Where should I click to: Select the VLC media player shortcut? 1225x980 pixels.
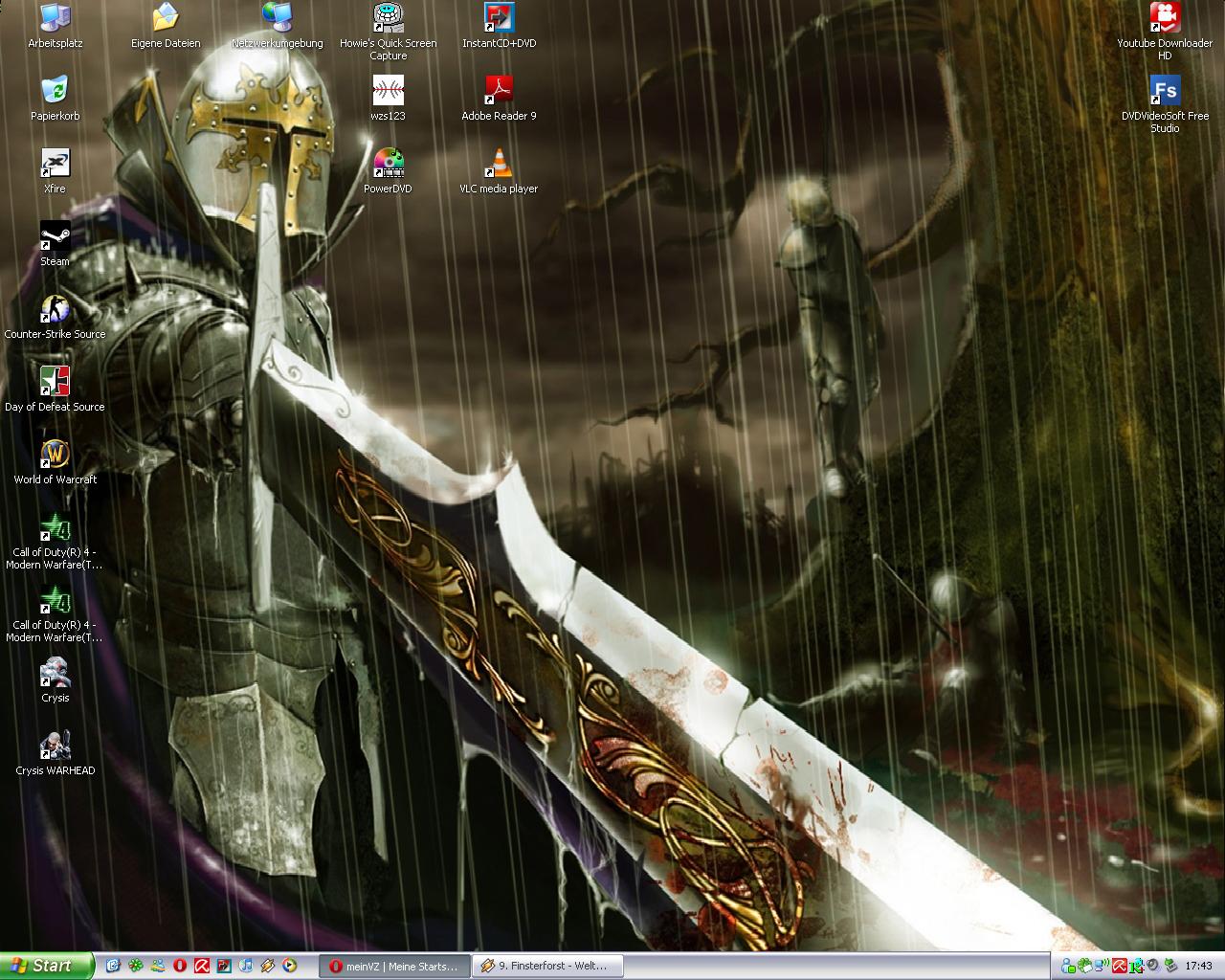point(499,172)
